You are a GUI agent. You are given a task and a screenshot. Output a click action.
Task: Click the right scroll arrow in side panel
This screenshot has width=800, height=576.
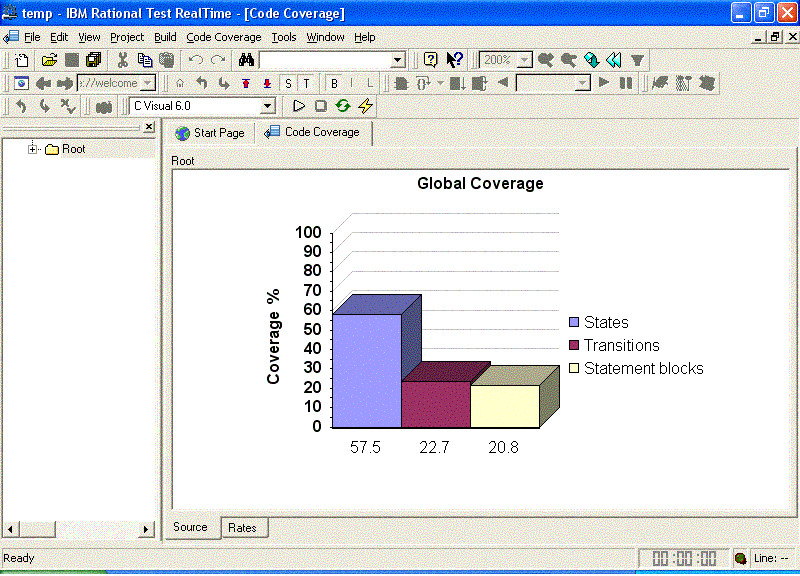[146, 529]
